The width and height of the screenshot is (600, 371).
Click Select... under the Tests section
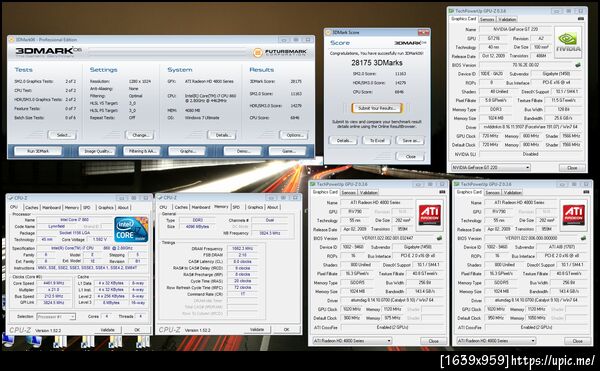coord(62,135)
